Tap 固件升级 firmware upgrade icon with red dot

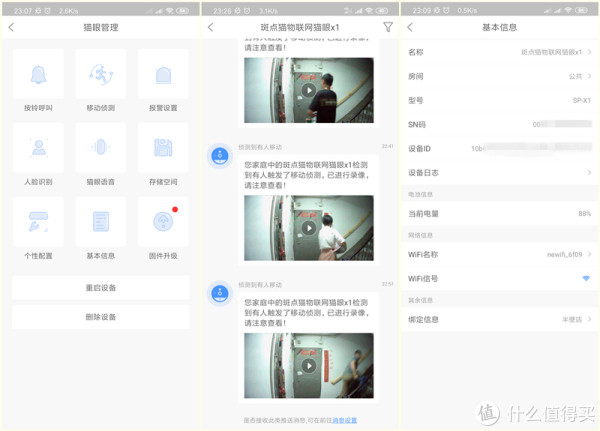163,222
